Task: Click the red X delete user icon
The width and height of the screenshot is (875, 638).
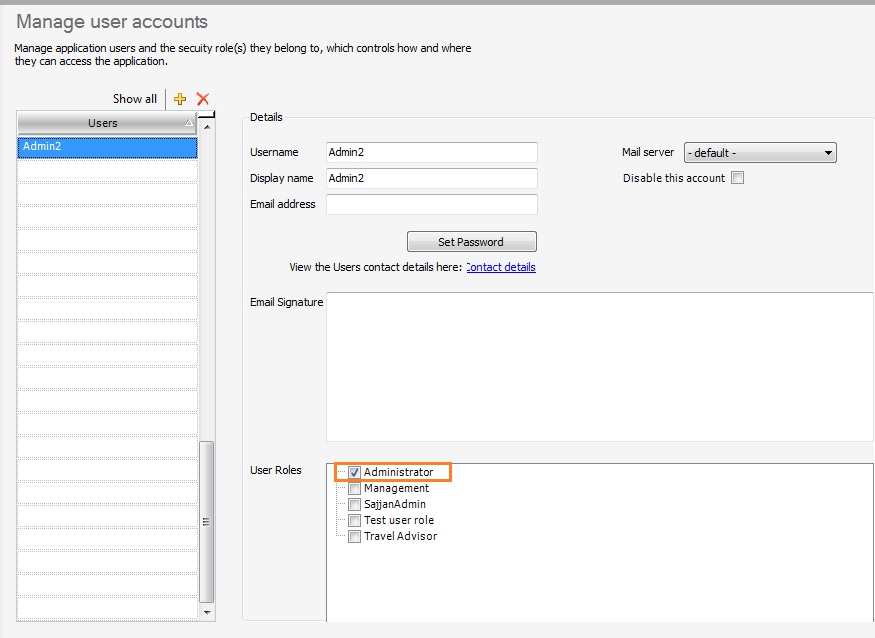Action: pyautogui.click(x=203, y=99)
